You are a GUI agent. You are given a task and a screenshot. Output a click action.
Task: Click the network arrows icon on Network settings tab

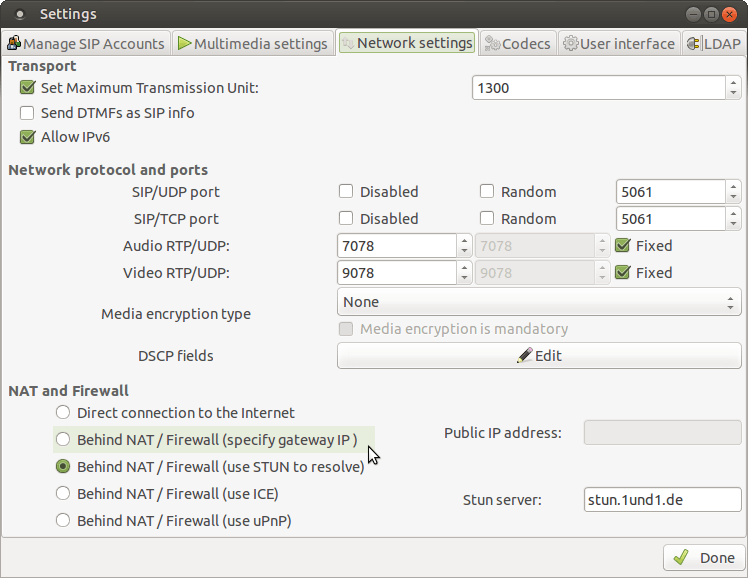coord(348,43)
